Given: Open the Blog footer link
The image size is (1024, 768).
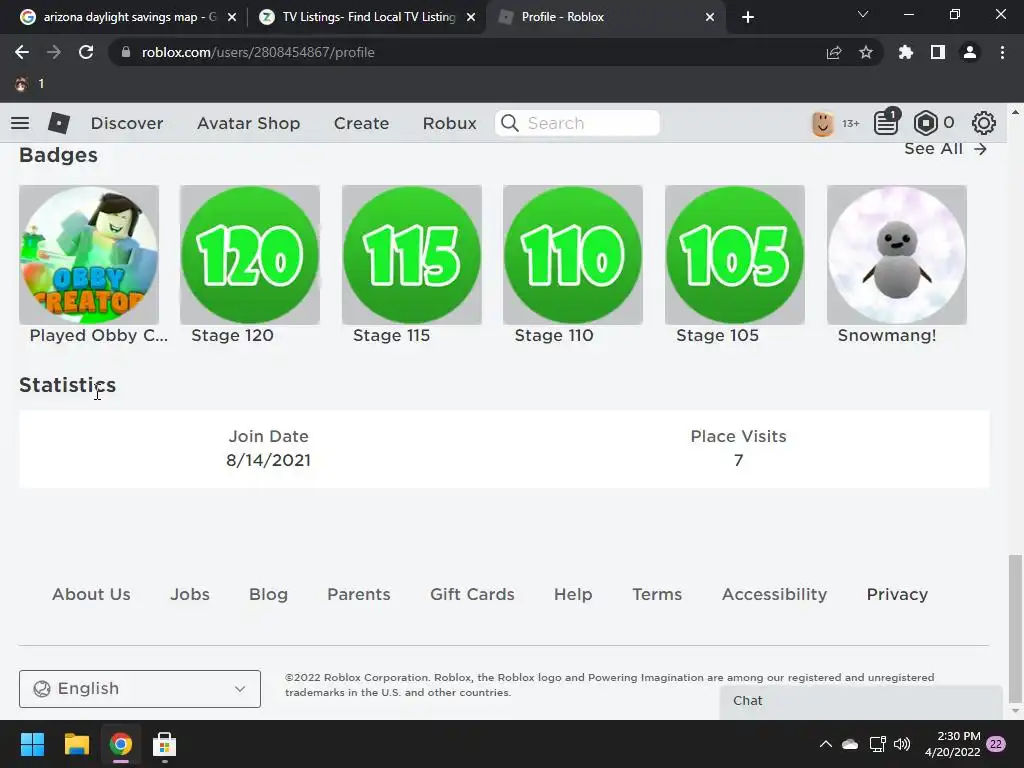Looking at the screenshot, I should pos(268,594).
